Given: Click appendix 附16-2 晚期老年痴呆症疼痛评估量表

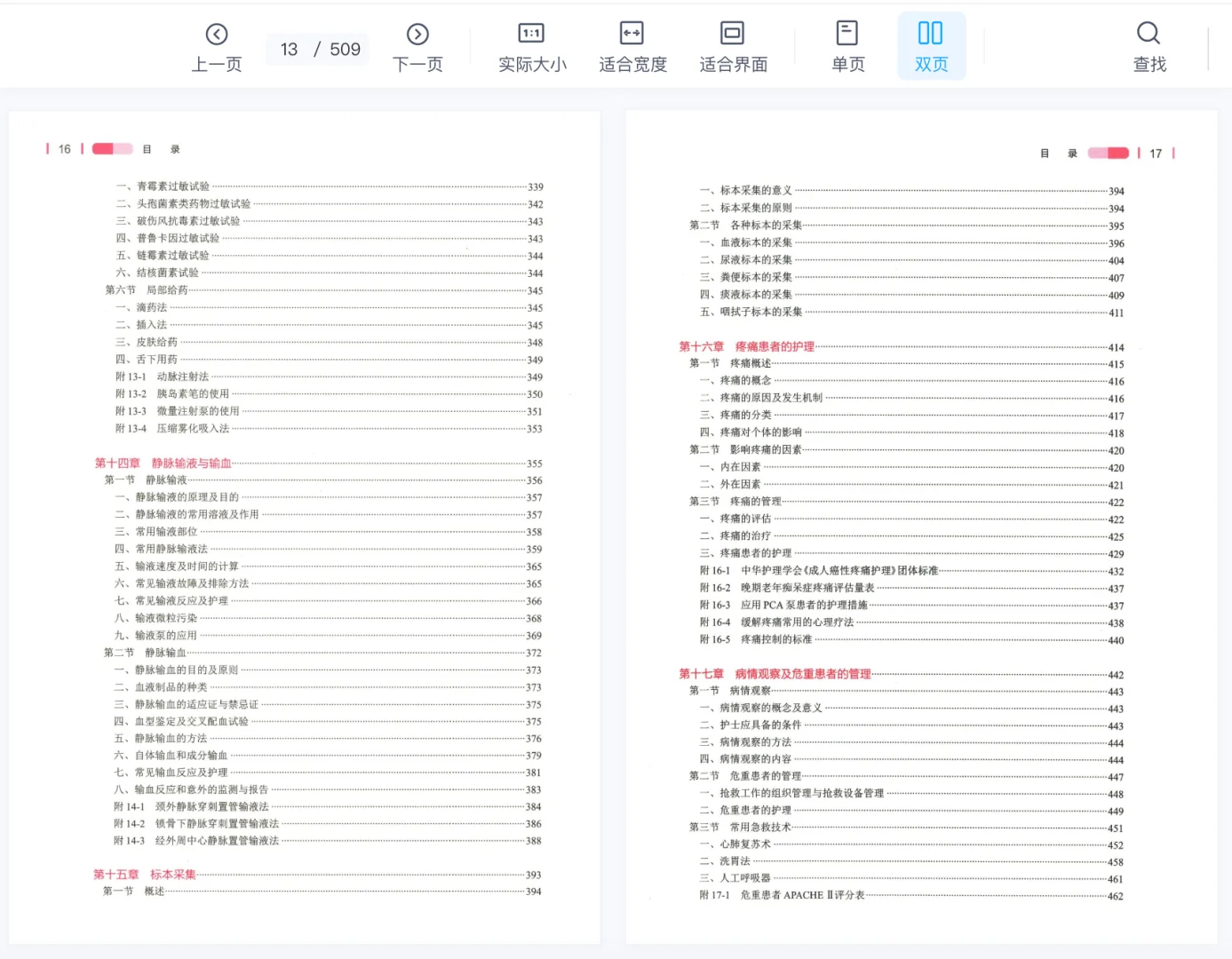Looking at the screenshot, I should pyautogui.click(x=787, y=588).
